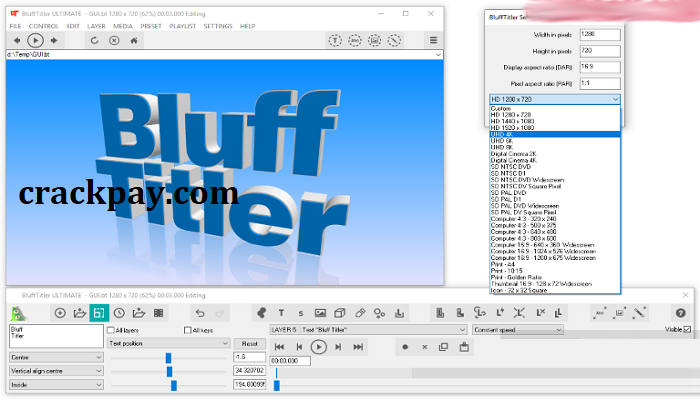Toggle the All layers checkbox

[x=111, y=330]
